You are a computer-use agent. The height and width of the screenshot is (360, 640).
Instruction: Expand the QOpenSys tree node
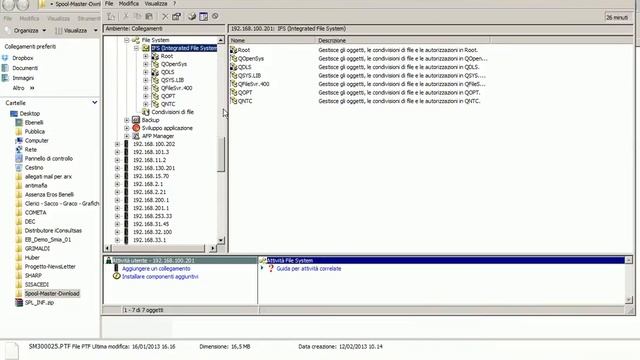tap(146, 64)
